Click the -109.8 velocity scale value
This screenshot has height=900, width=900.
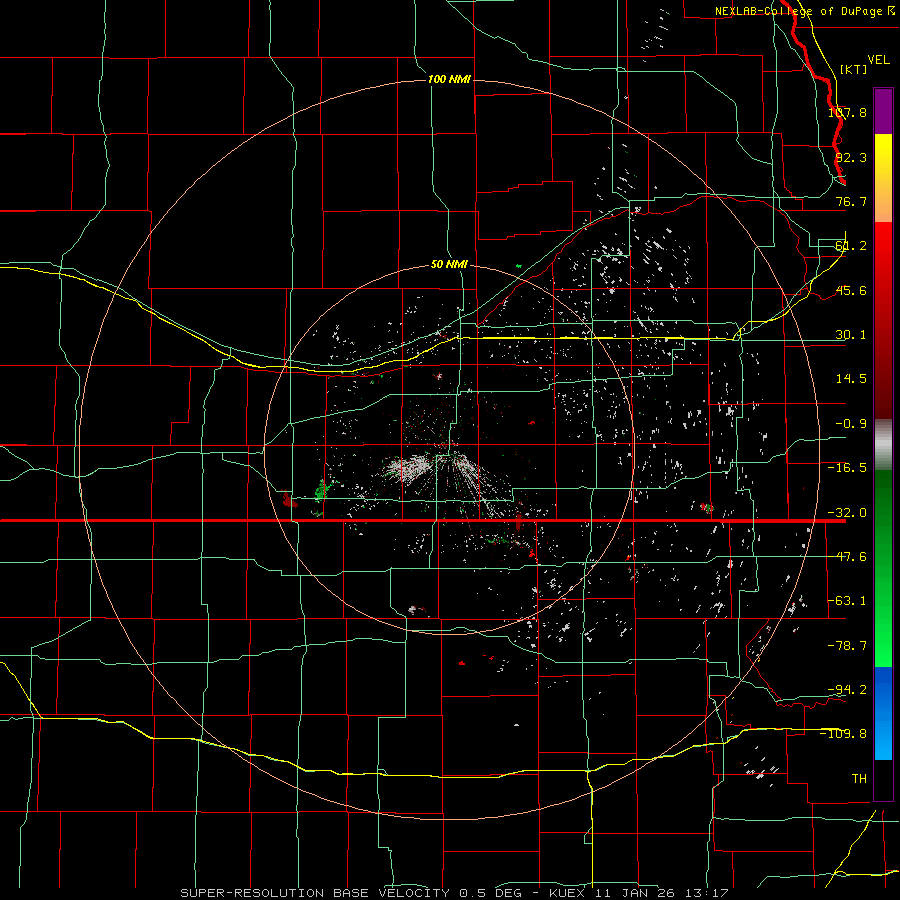[x=843, y=734]
